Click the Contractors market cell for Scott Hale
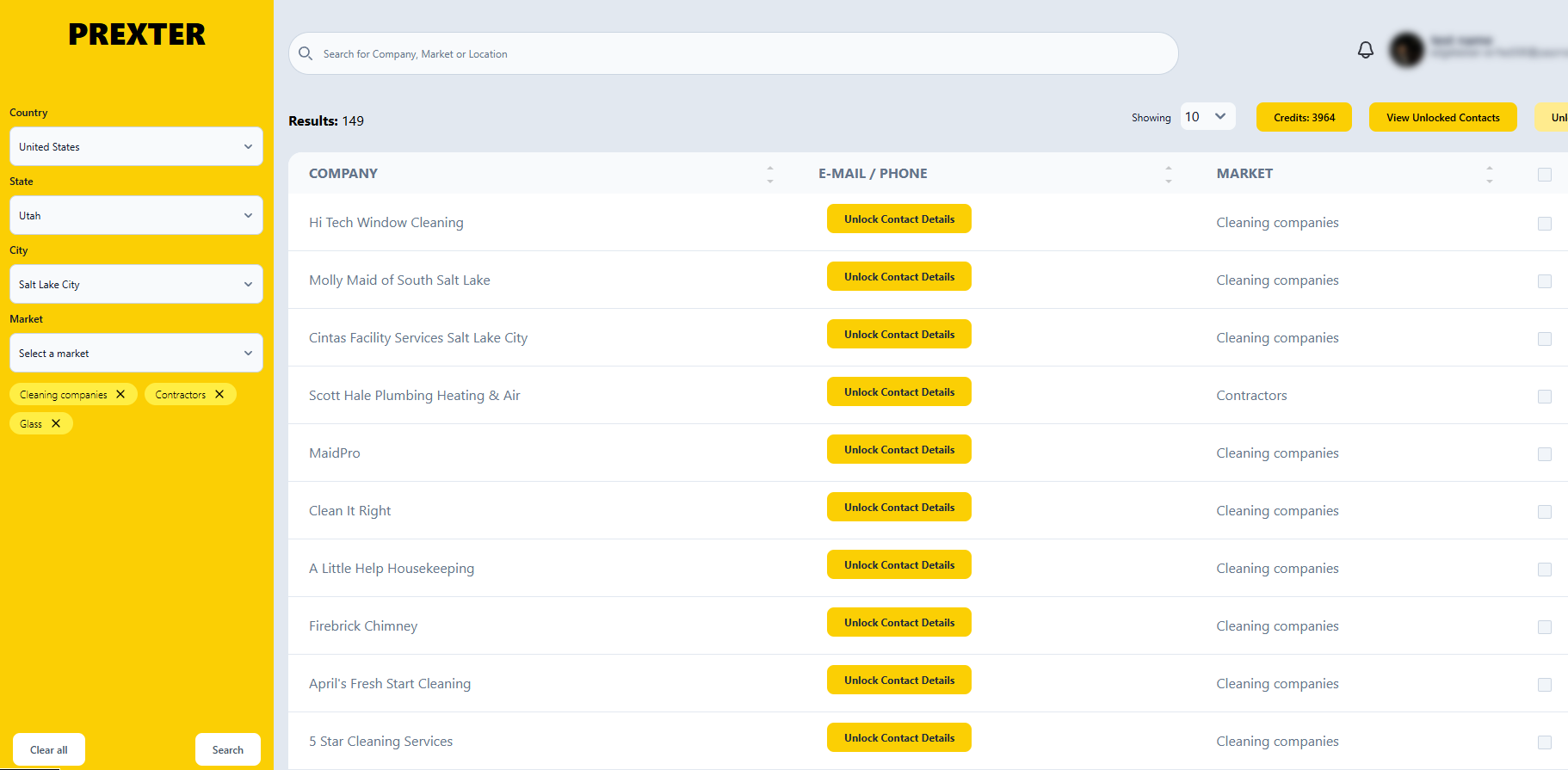 pyautogui.click(x=1251, y=395)
